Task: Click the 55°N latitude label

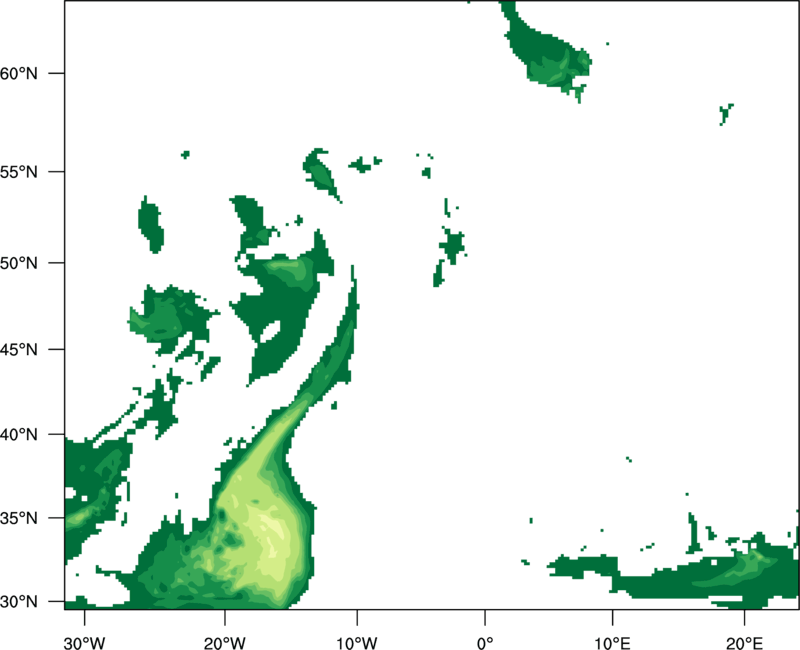Action: [x=18, y=172]
